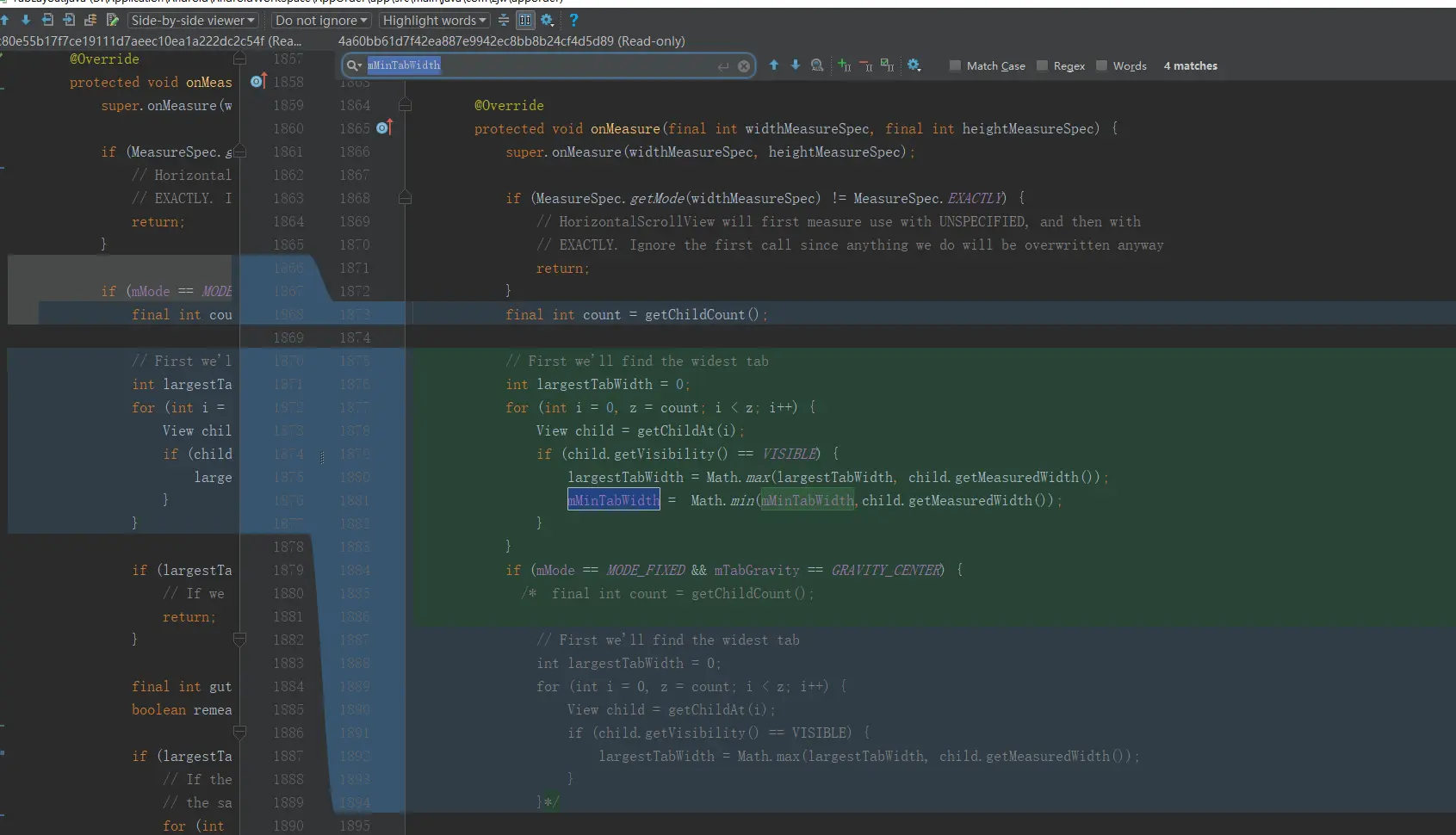
Task: Unselect the current occurrence icon
Action: [x=865, y=65]
